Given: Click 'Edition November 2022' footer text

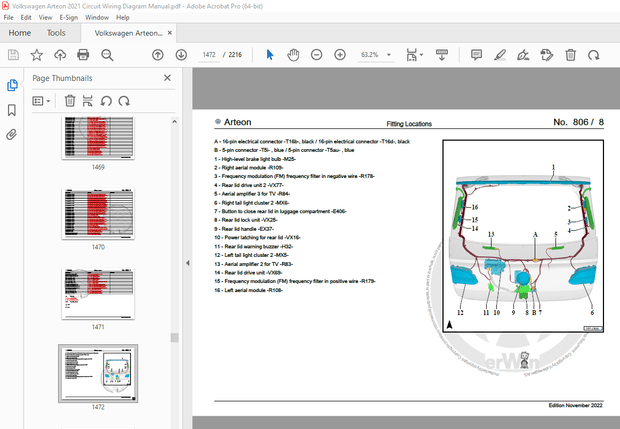Looking at the screenshot, I should tap(575, 405).
